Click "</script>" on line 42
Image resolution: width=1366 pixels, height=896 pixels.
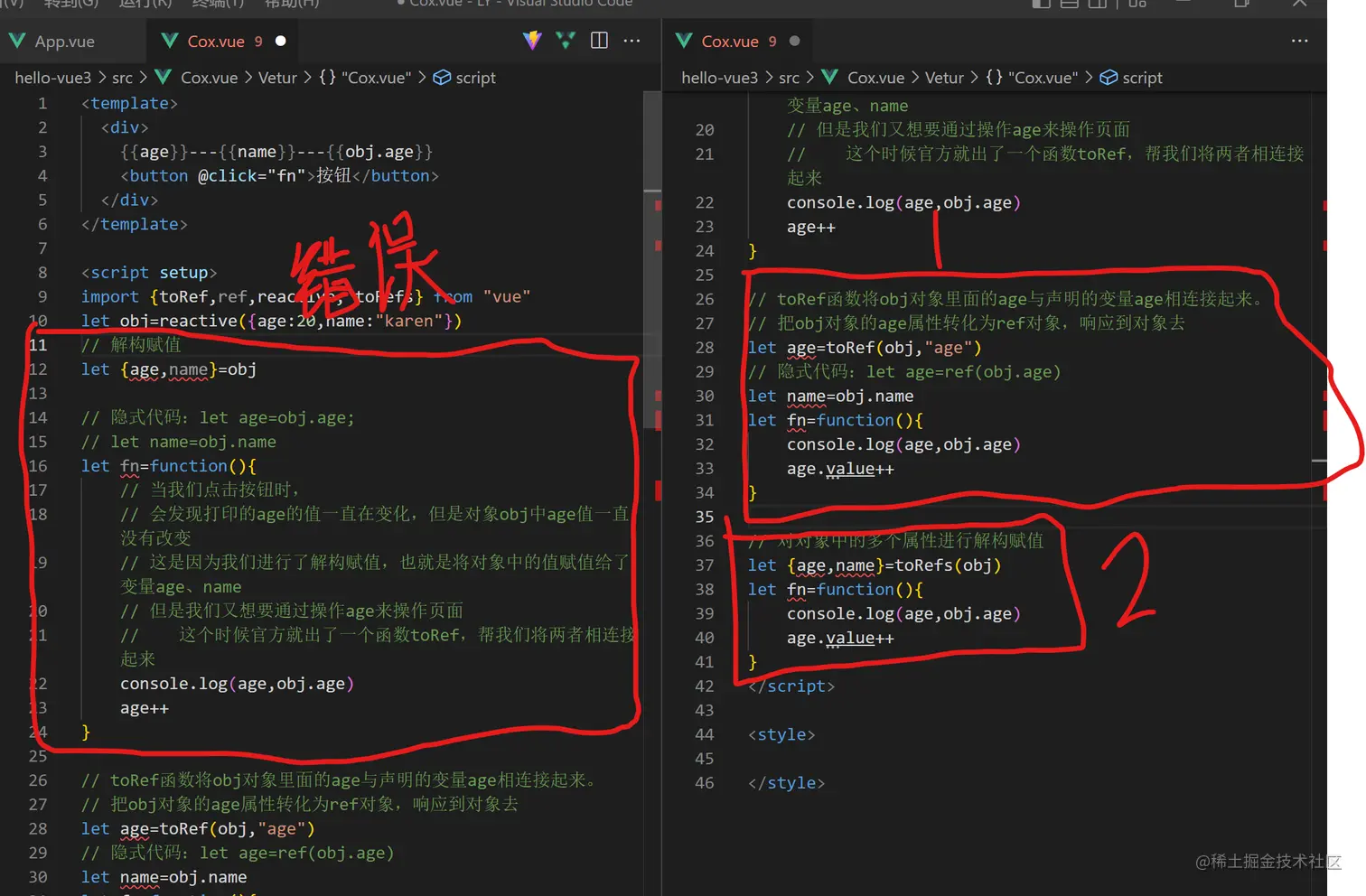[x=791, y=686]
